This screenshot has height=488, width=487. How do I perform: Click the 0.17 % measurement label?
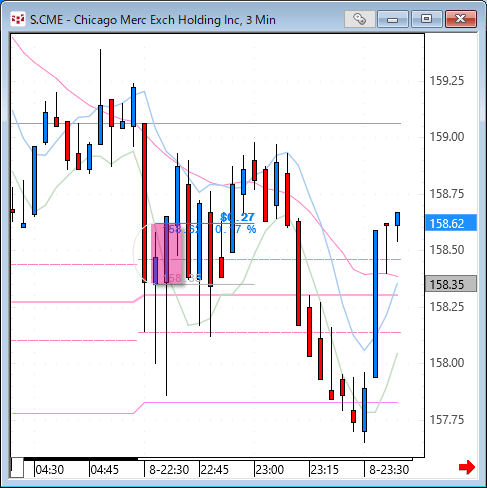(236, 229)
